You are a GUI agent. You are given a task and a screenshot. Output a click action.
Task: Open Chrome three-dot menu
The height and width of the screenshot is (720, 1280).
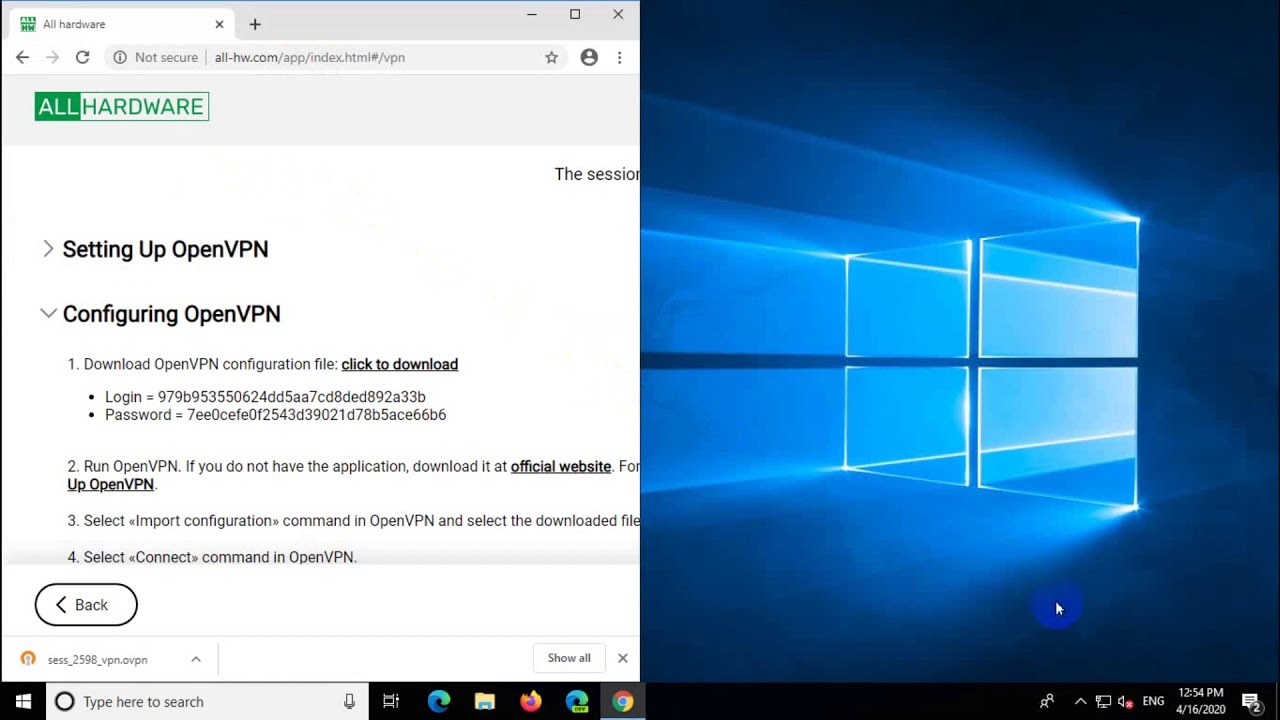coord(619,58)
